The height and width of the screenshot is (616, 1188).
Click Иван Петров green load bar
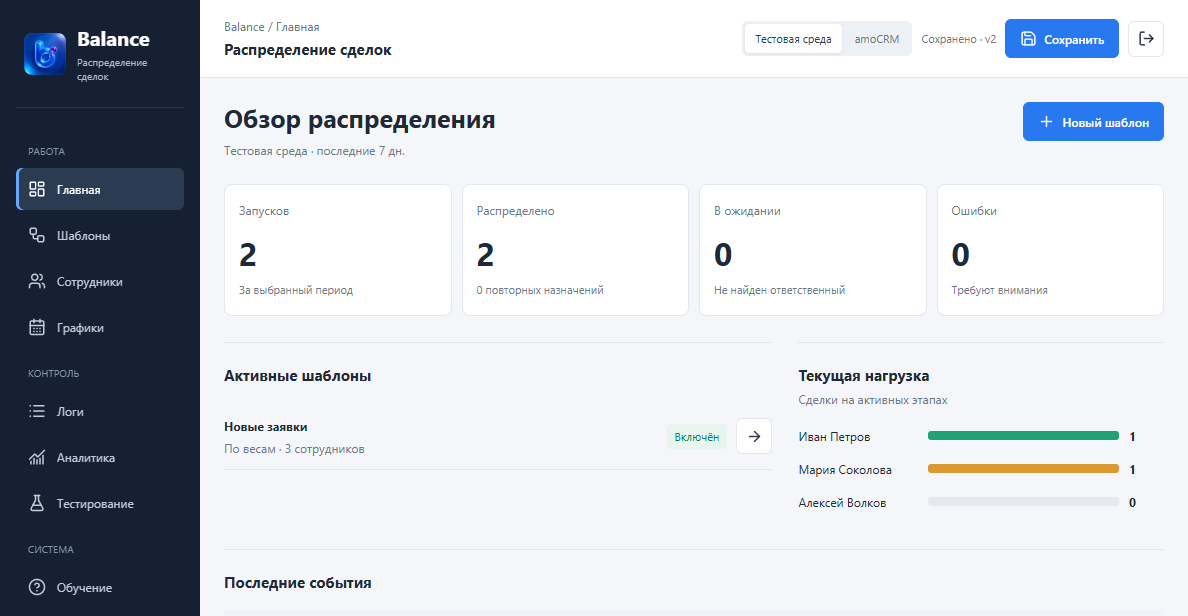tap(1024, 436)
